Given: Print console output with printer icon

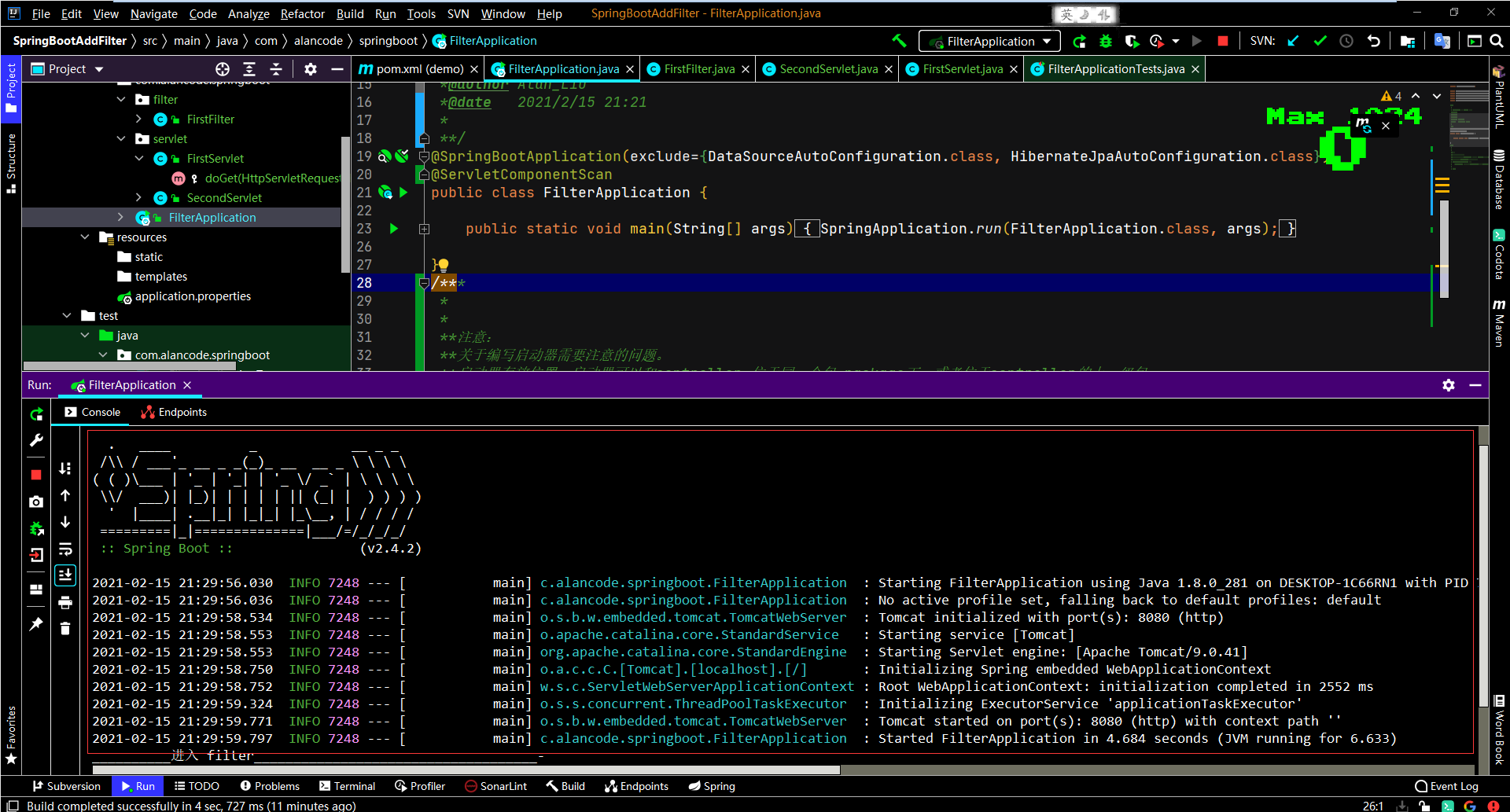Looking at the screenshot, I should (65, 603).
